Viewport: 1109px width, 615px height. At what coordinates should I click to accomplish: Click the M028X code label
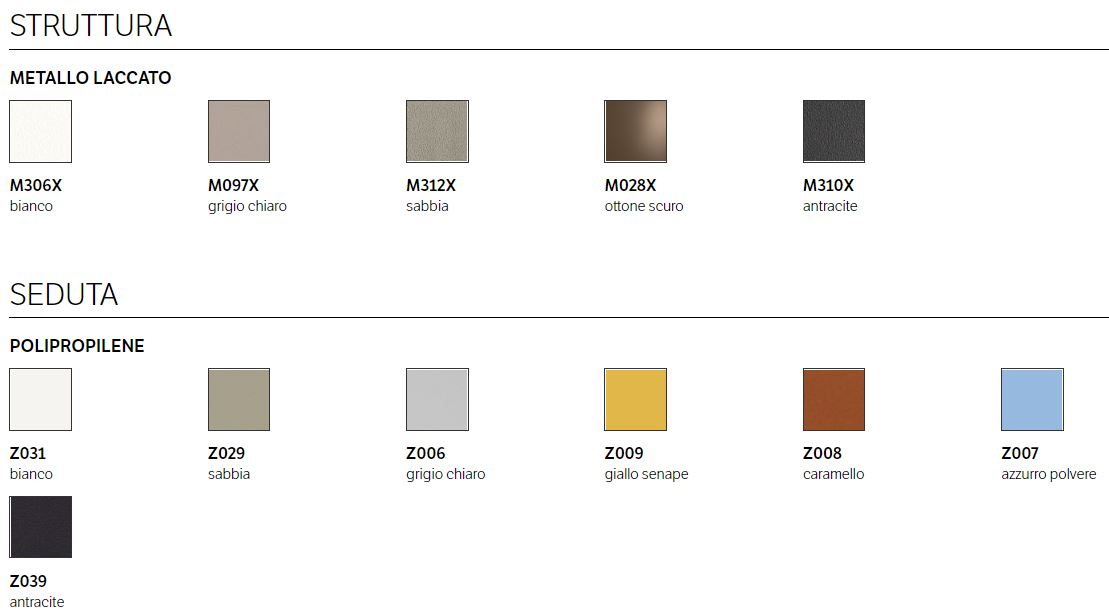tap(630, 184)
